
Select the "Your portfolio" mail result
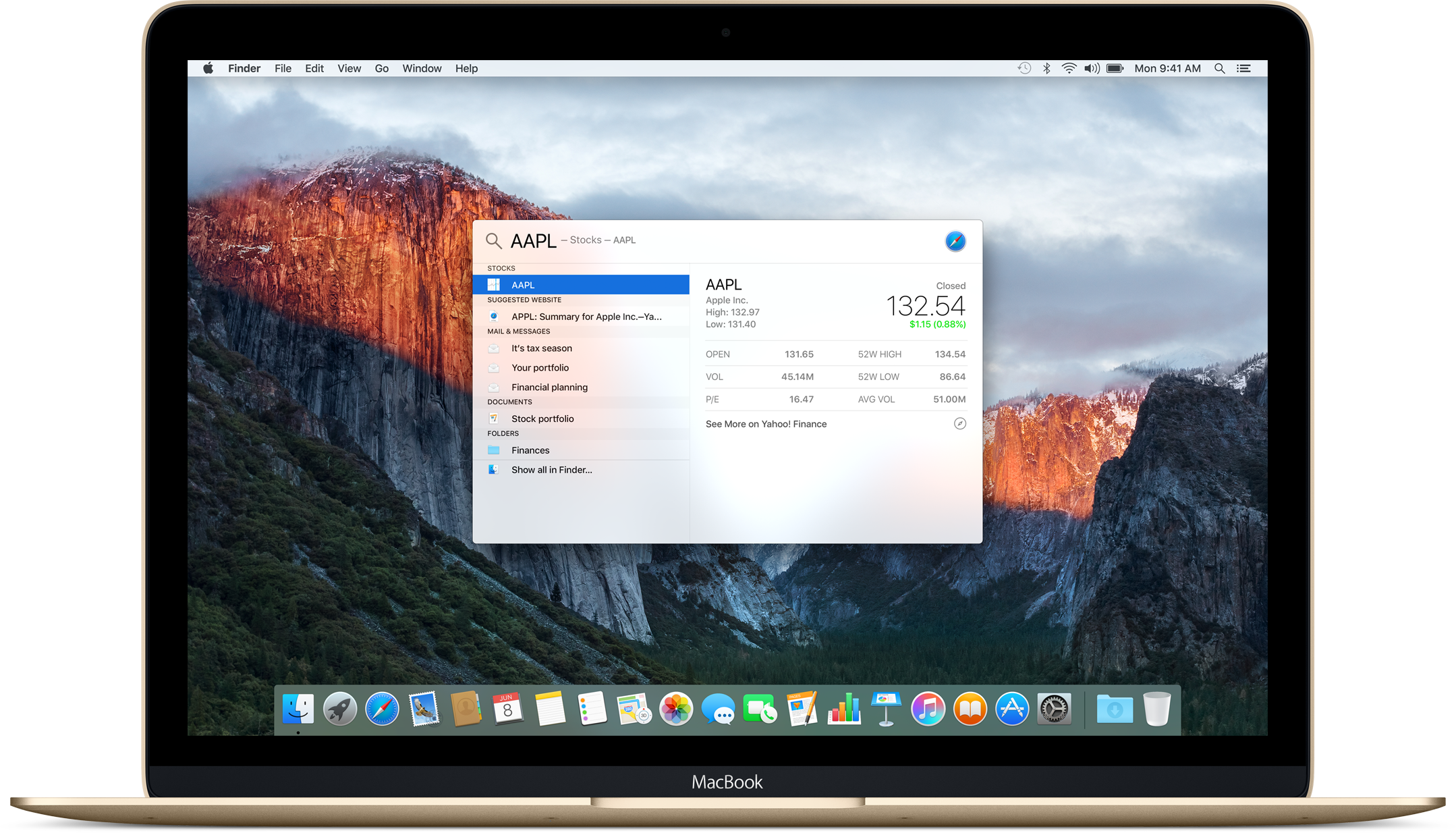pos(540,367)
